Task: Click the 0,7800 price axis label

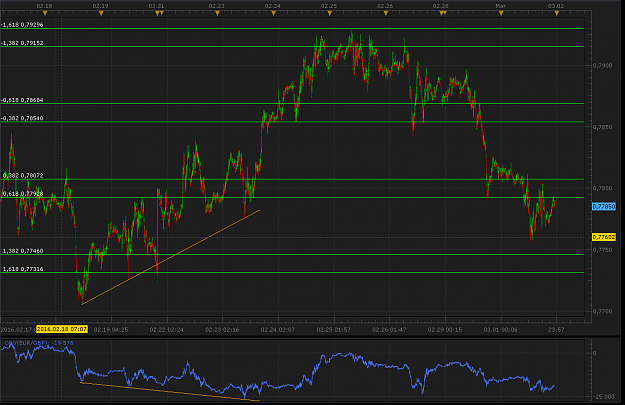Action: pos(602,188)
